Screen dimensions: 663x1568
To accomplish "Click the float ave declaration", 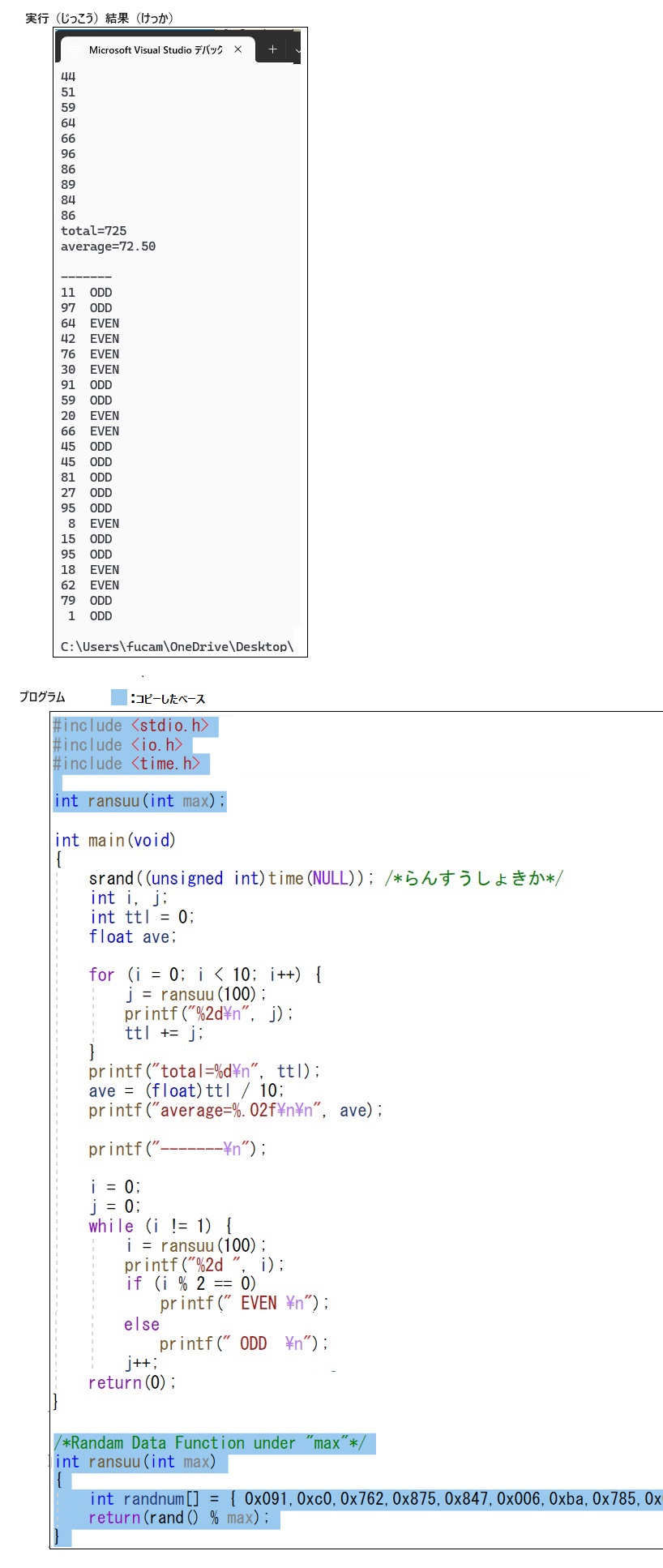I will point(132,937).
